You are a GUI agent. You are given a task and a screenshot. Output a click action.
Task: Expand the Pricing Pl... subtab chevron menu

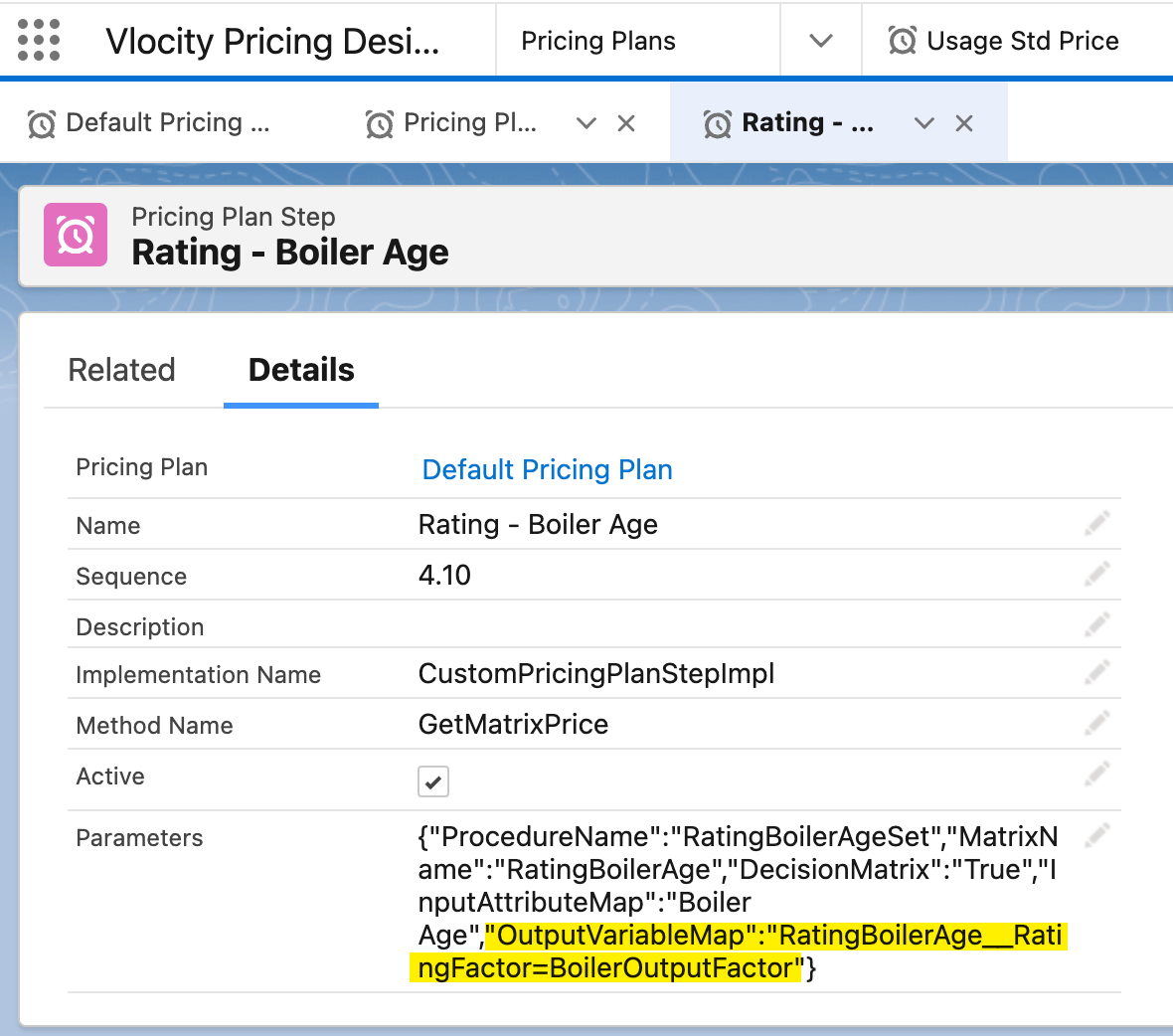pyautogui.click(x=586, y=123)
